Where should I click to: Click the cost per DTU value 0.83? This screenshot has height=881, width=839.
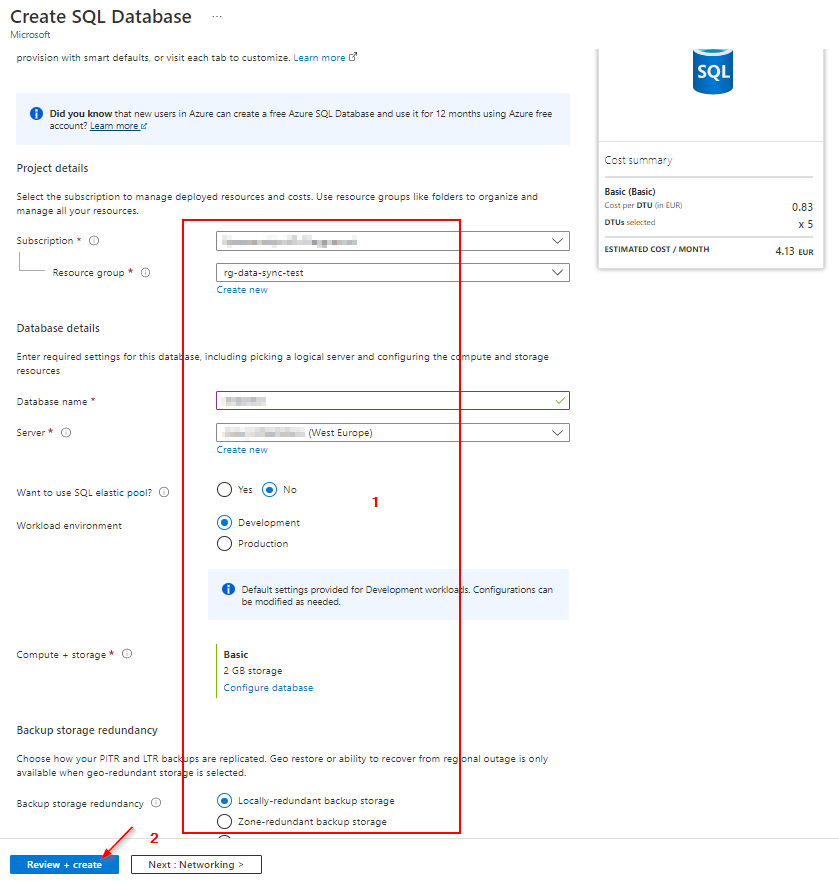point(802,207)
